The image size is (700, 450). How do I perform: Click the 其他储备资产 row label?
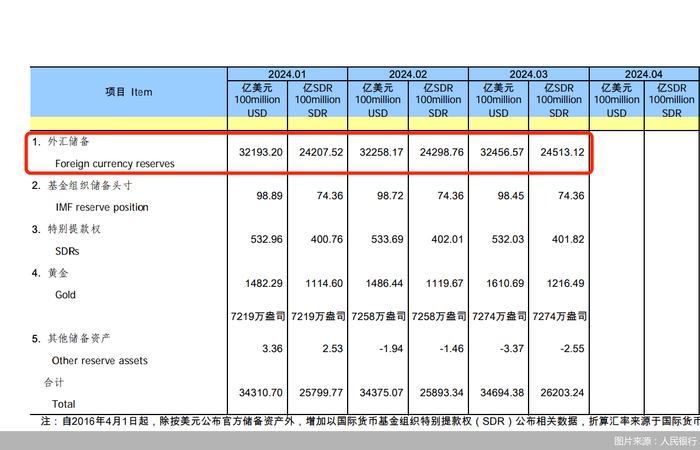point(79,338)
